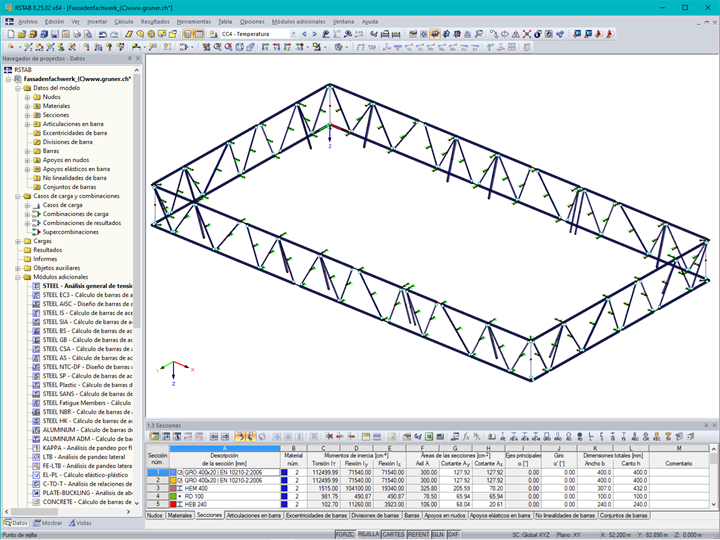Viewport: 720px width, 540px height.
Task: Toggle the table panel display button
Action: coord(199,34)
